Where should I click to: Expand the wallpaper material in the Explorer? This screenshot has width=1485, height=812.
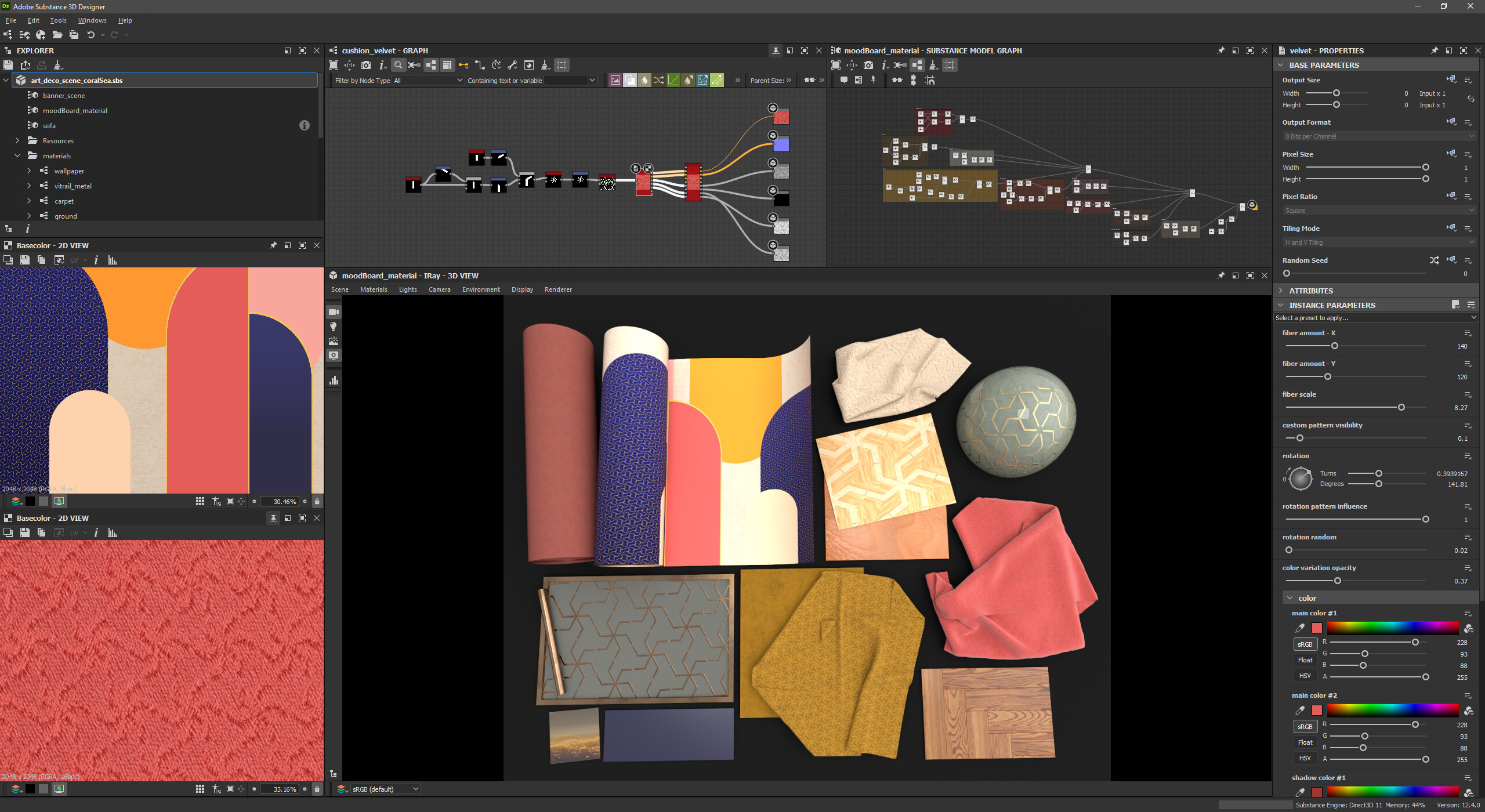pos(29,171)
